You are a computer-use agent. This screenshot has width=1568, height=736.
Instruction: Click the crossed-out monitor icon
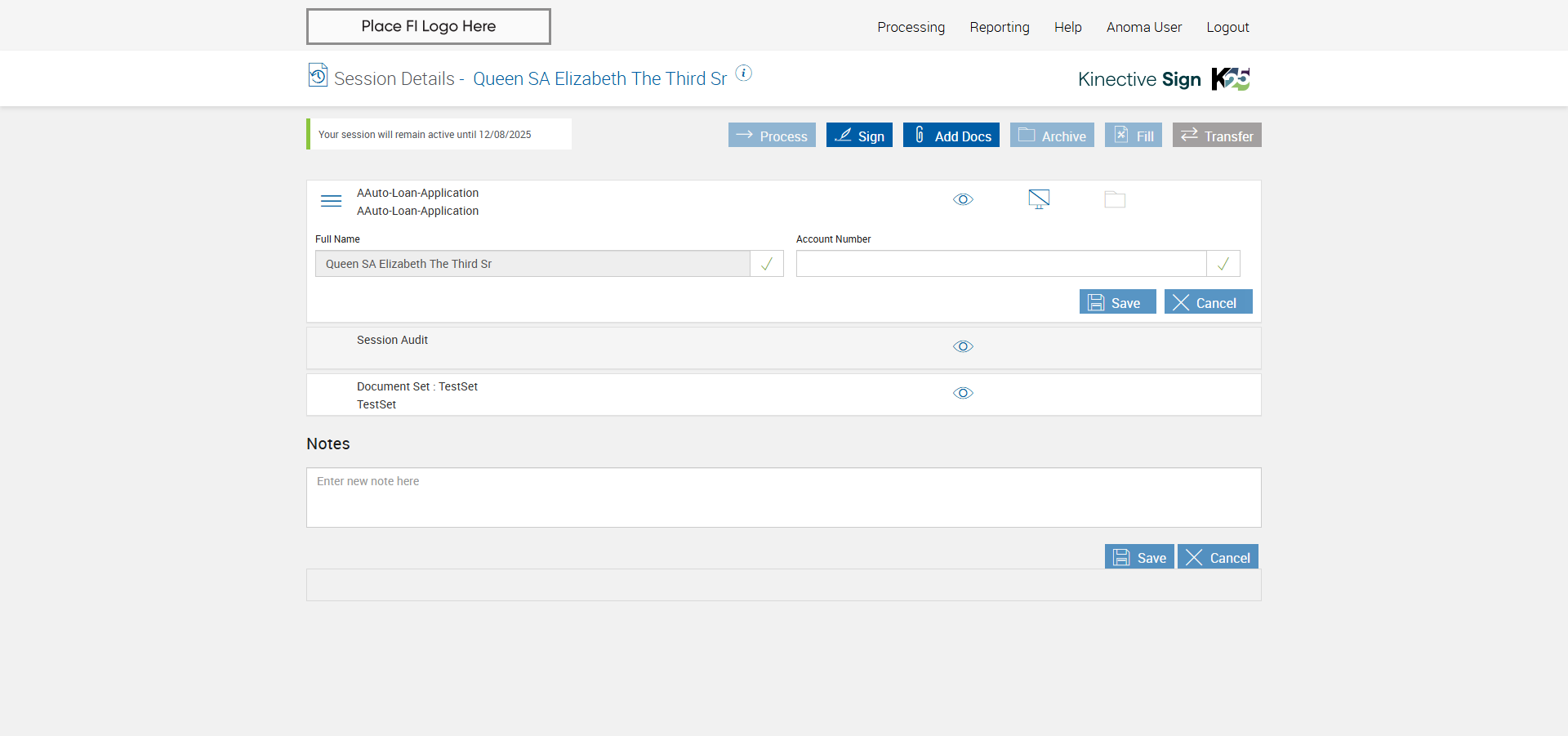tap(1039, 199)
